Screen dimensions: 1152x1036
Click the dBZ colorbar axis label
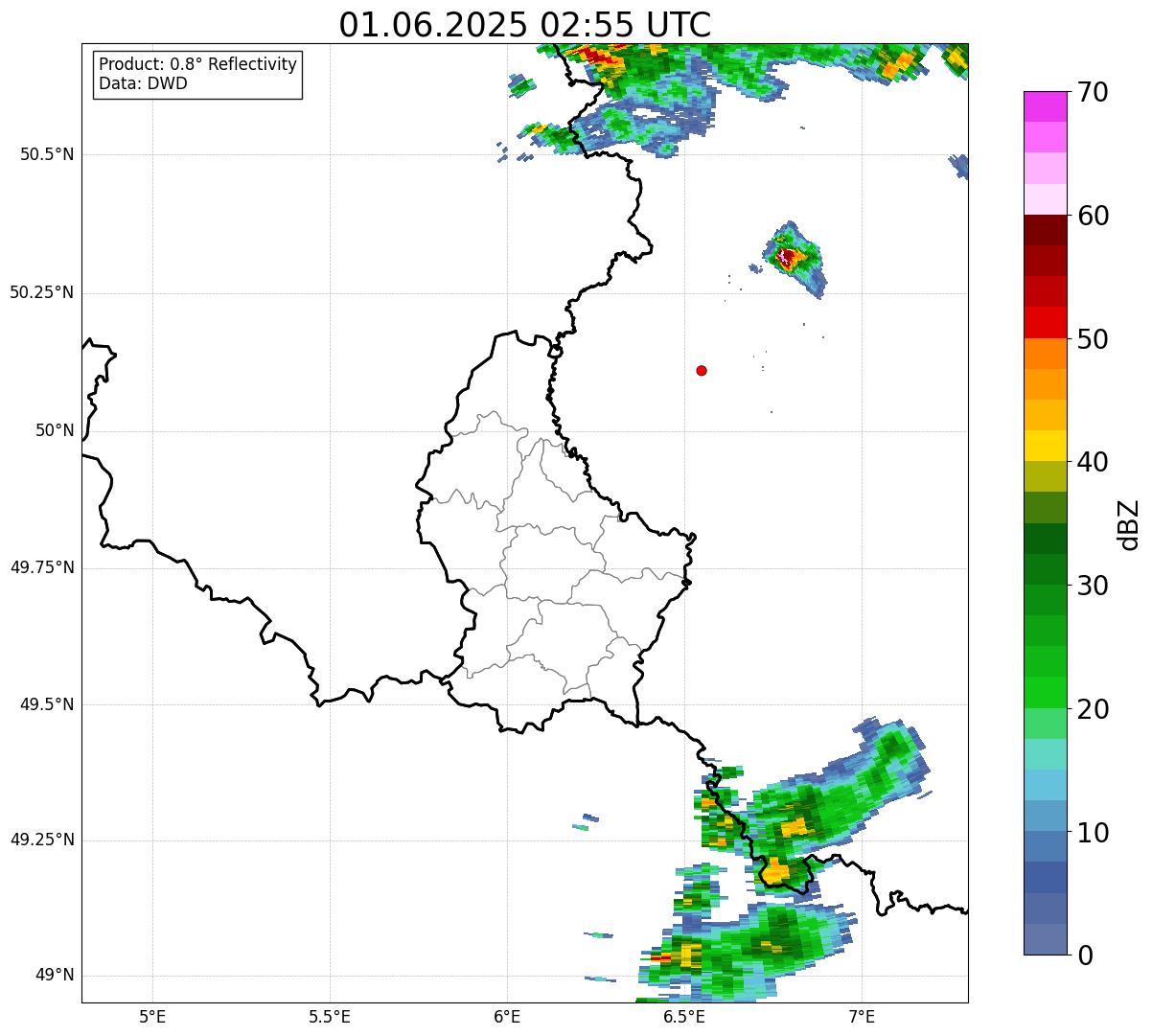point(1129,523)
